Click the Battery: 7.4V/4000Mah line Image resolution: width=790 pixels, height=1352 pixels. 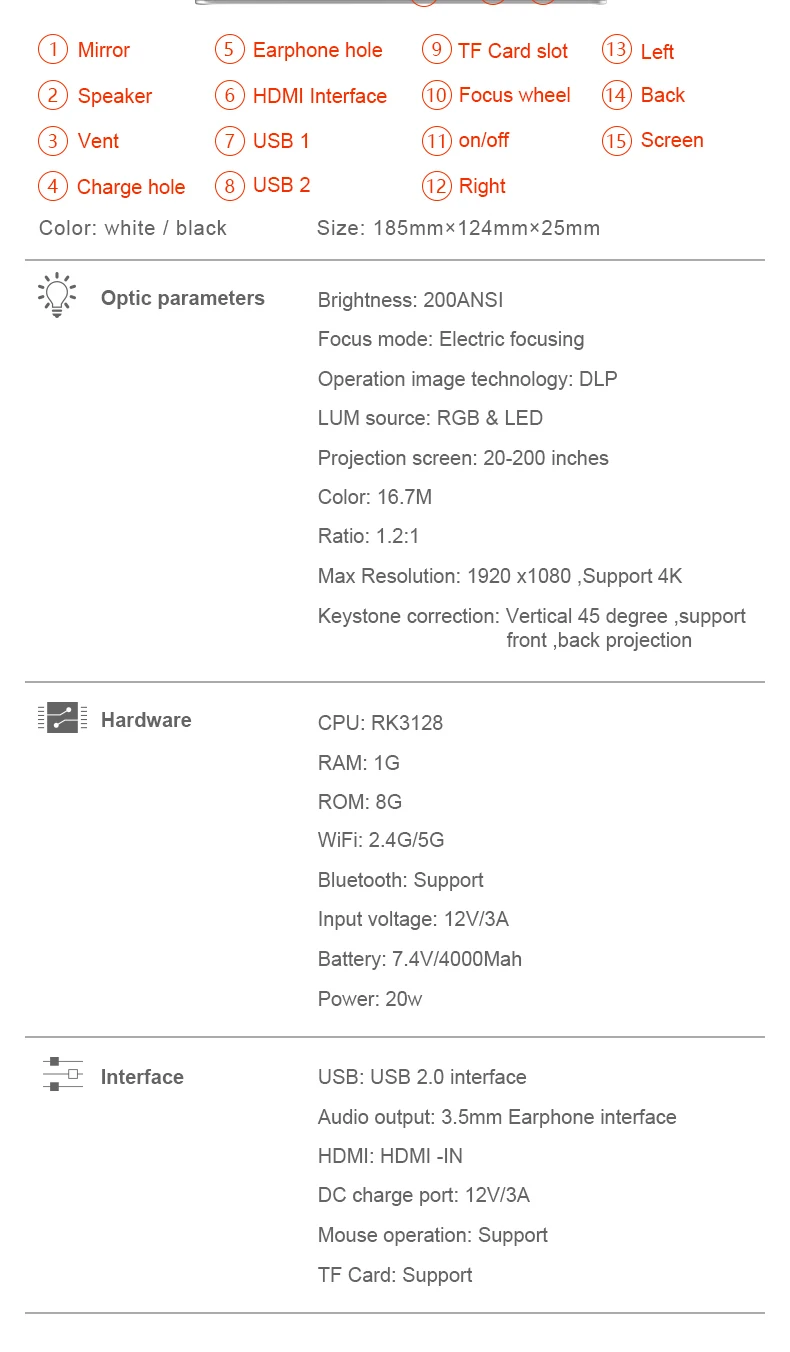coord(420,959)
